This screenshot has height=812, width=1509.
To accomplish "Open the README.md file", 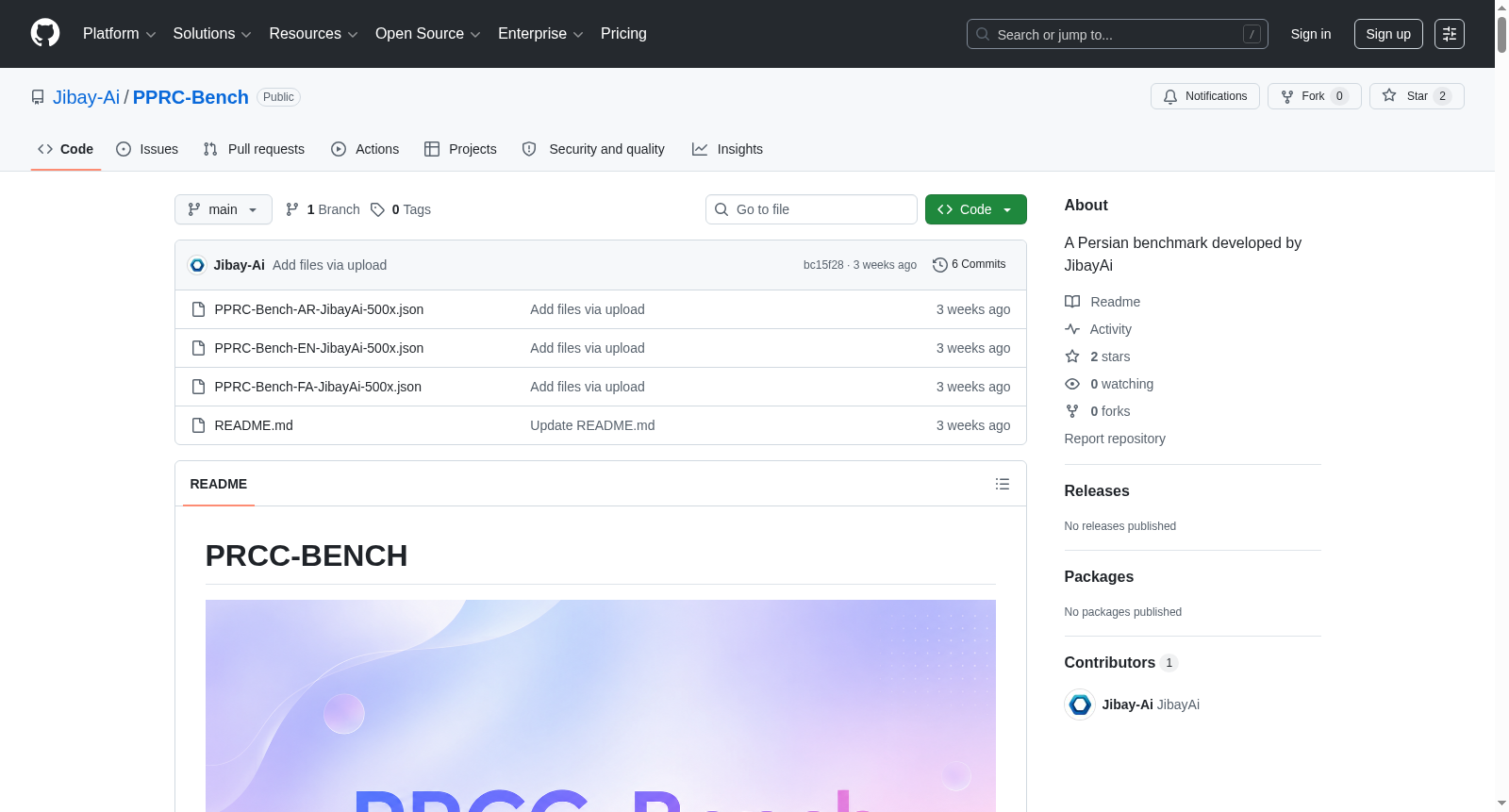I will 254,425.
